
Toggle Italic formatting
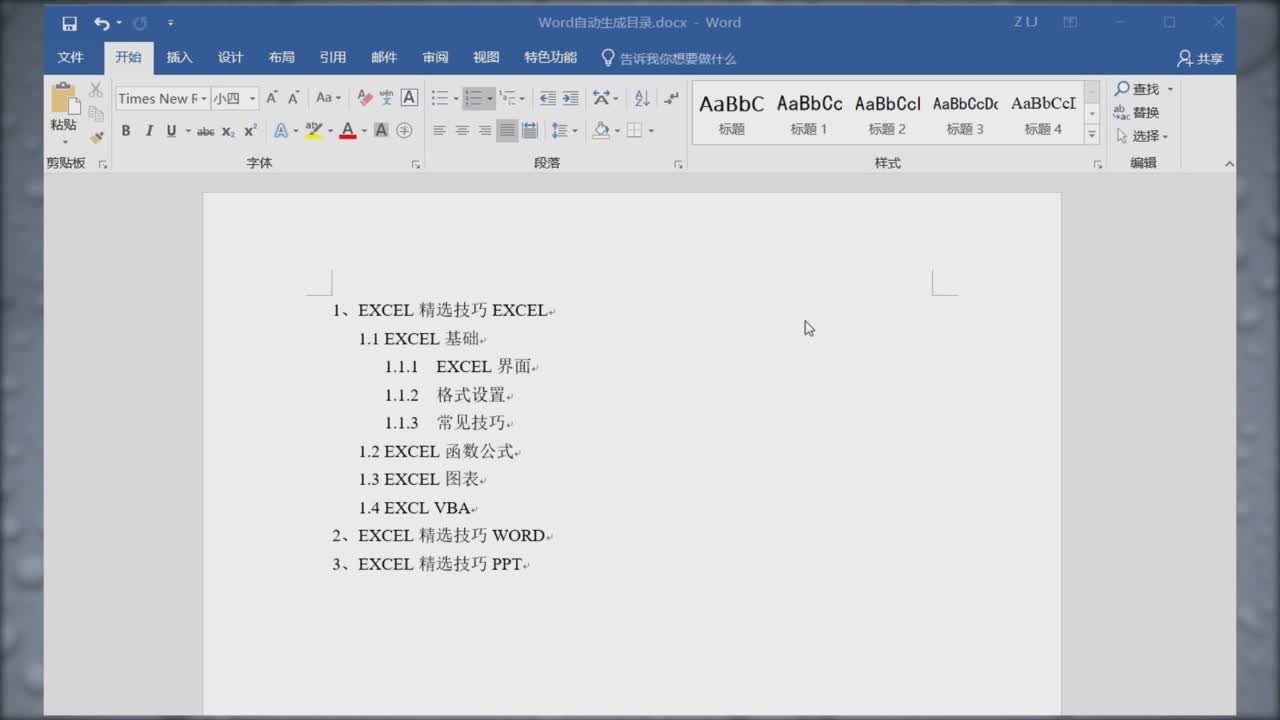[149, 131]
